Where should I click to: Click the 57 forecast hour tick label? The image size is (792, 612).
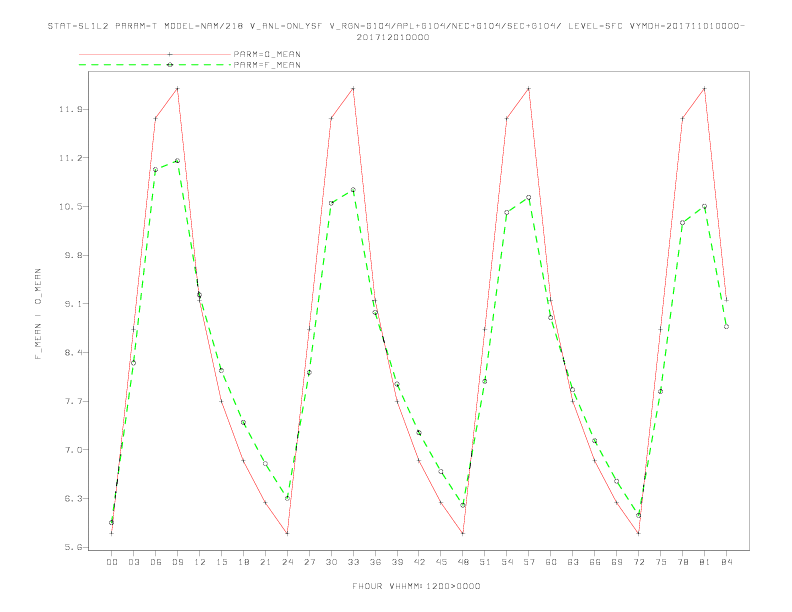tap(529, 562)
